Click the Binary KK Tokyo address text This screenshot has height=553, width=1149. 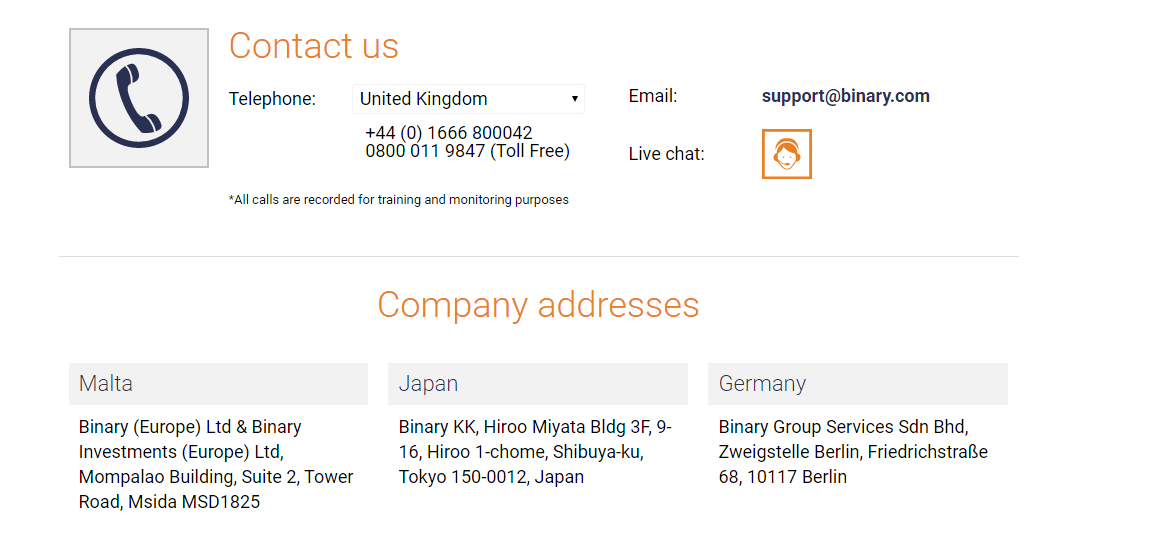coord(536,452)
